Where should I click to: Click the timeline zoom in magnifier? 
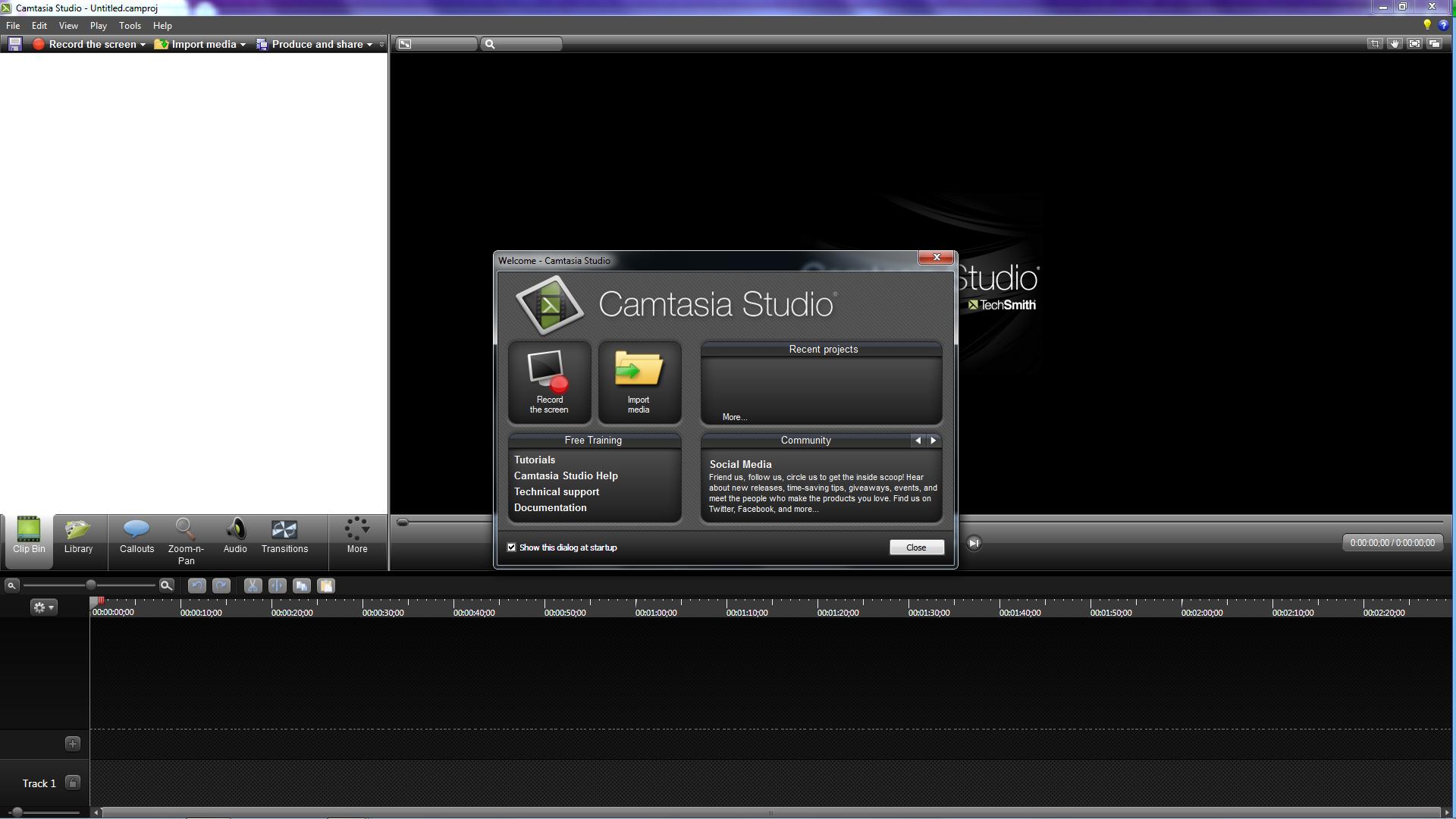(x=166, y=585)
